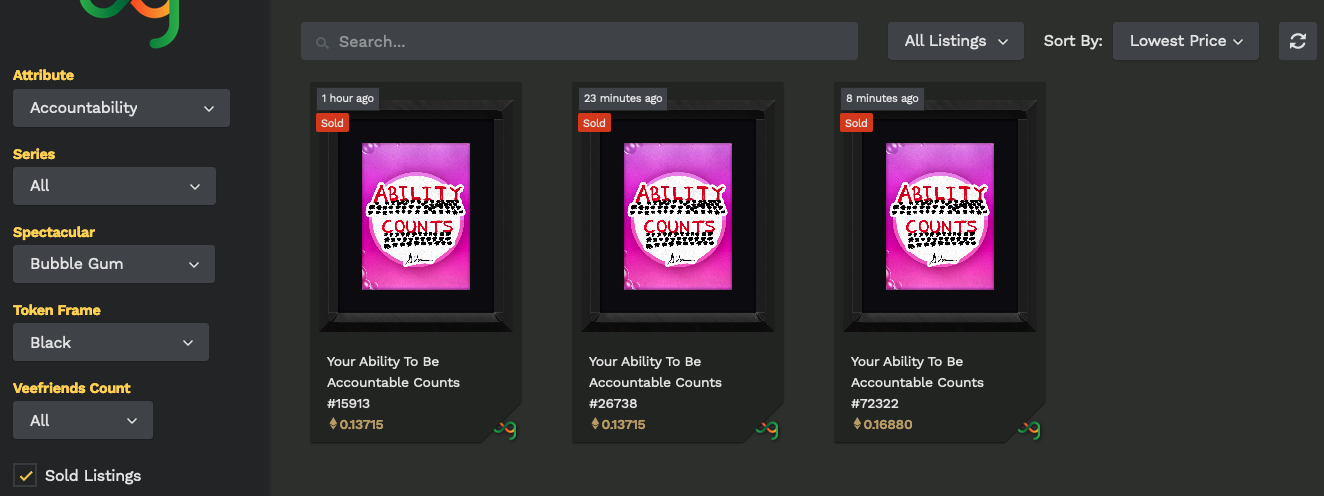The image size is (1324, 496).
Task: Open the artwork thumbnail of token #72322
Action: pos(940,216)
